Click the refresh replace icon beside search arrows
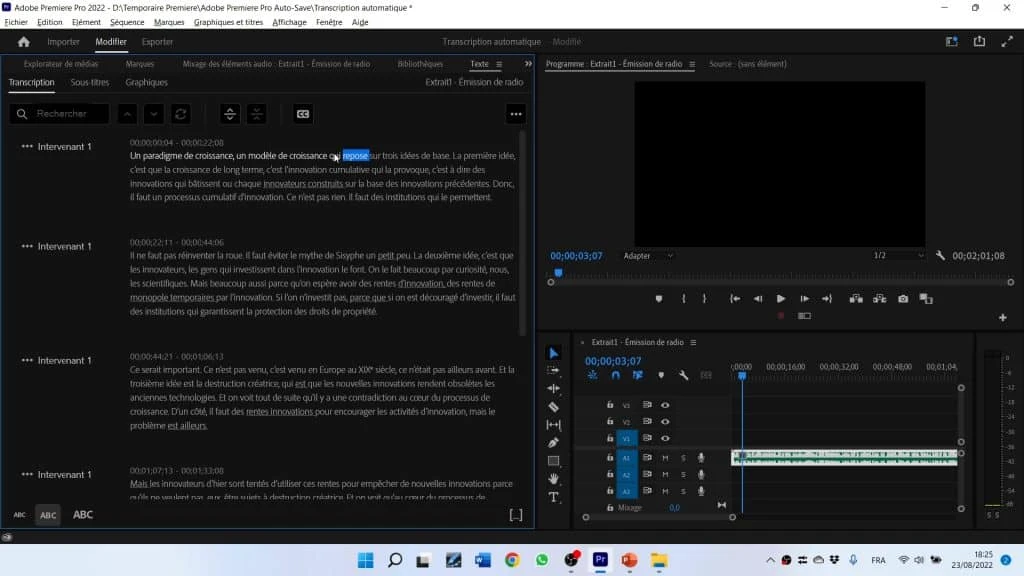This screenshot has height=576, width=1024. [x=181, y=114]
